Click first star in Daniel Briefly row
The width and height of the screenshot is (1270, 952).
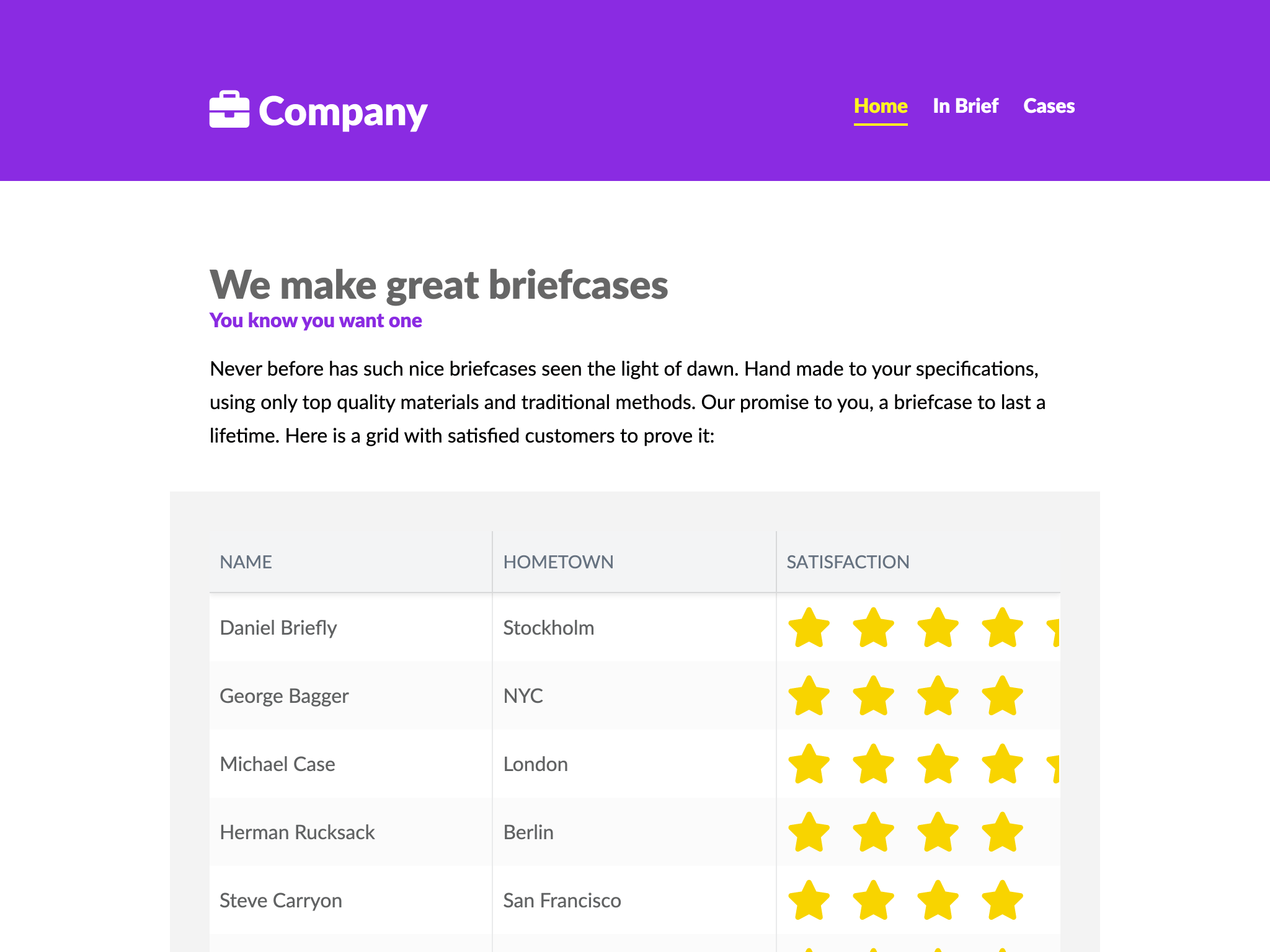point(809,627)
